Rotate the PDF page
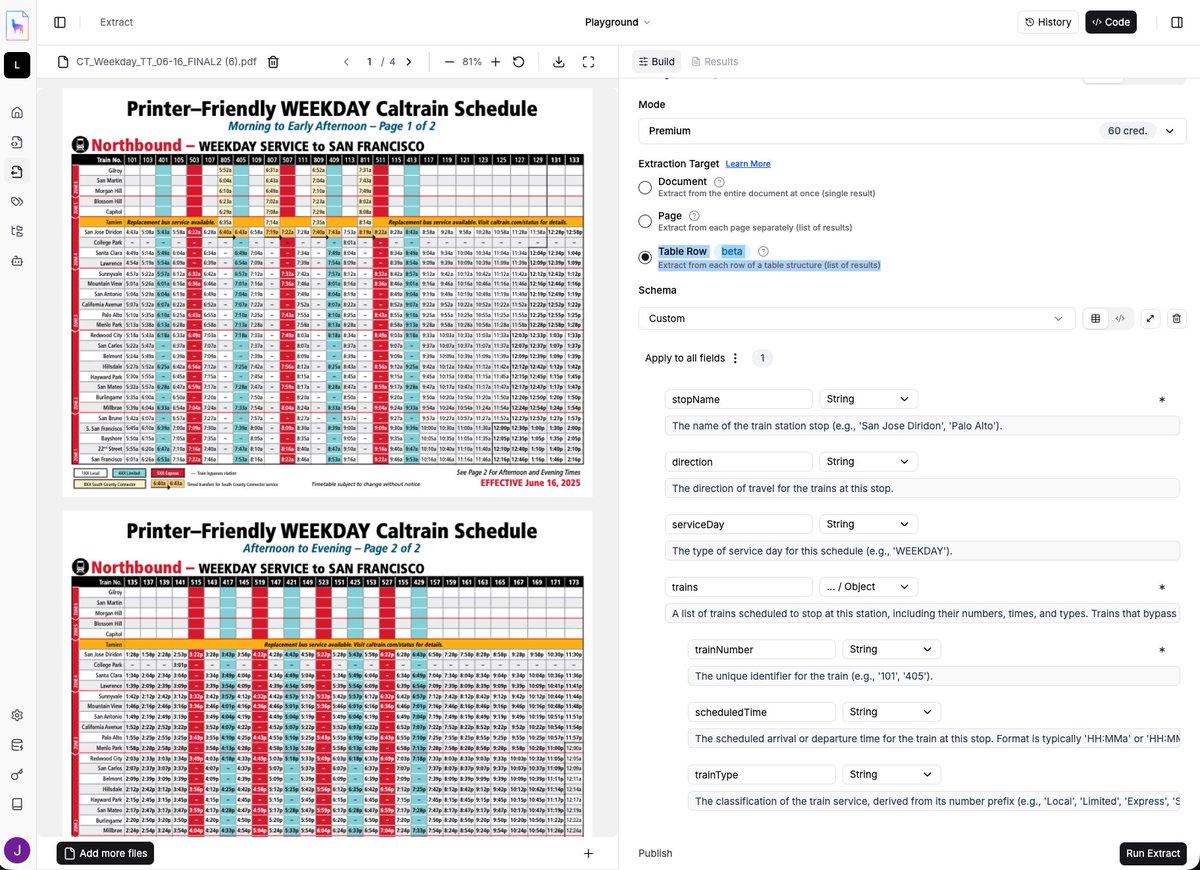The width and height of the screenshot is (1200, 870). coord(518,61)
